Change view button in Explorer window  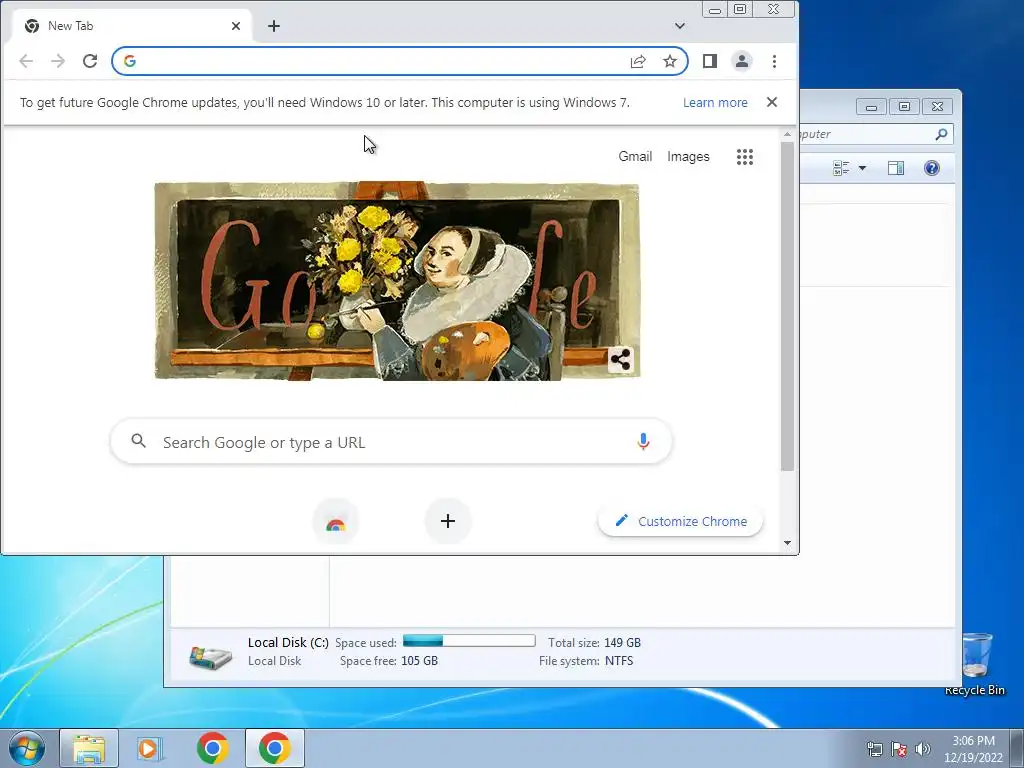(841, 168)
